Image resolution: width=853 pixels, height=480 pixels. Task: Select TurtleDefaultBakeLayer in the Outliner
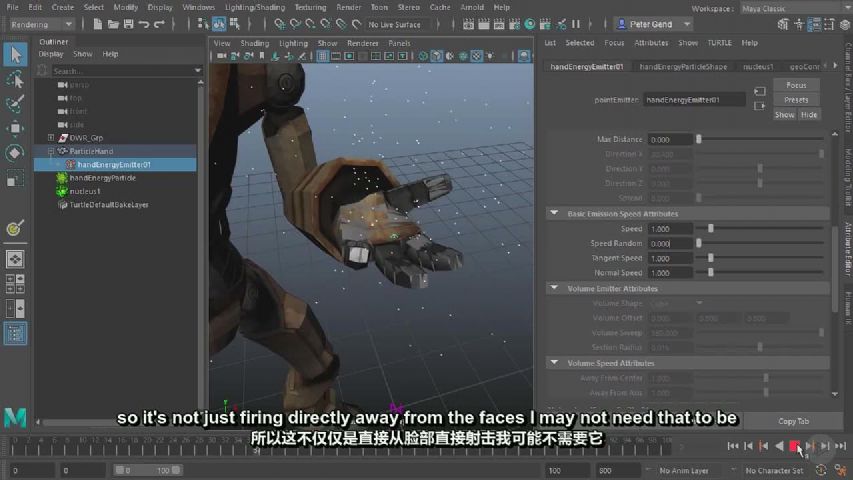[109, 205]
